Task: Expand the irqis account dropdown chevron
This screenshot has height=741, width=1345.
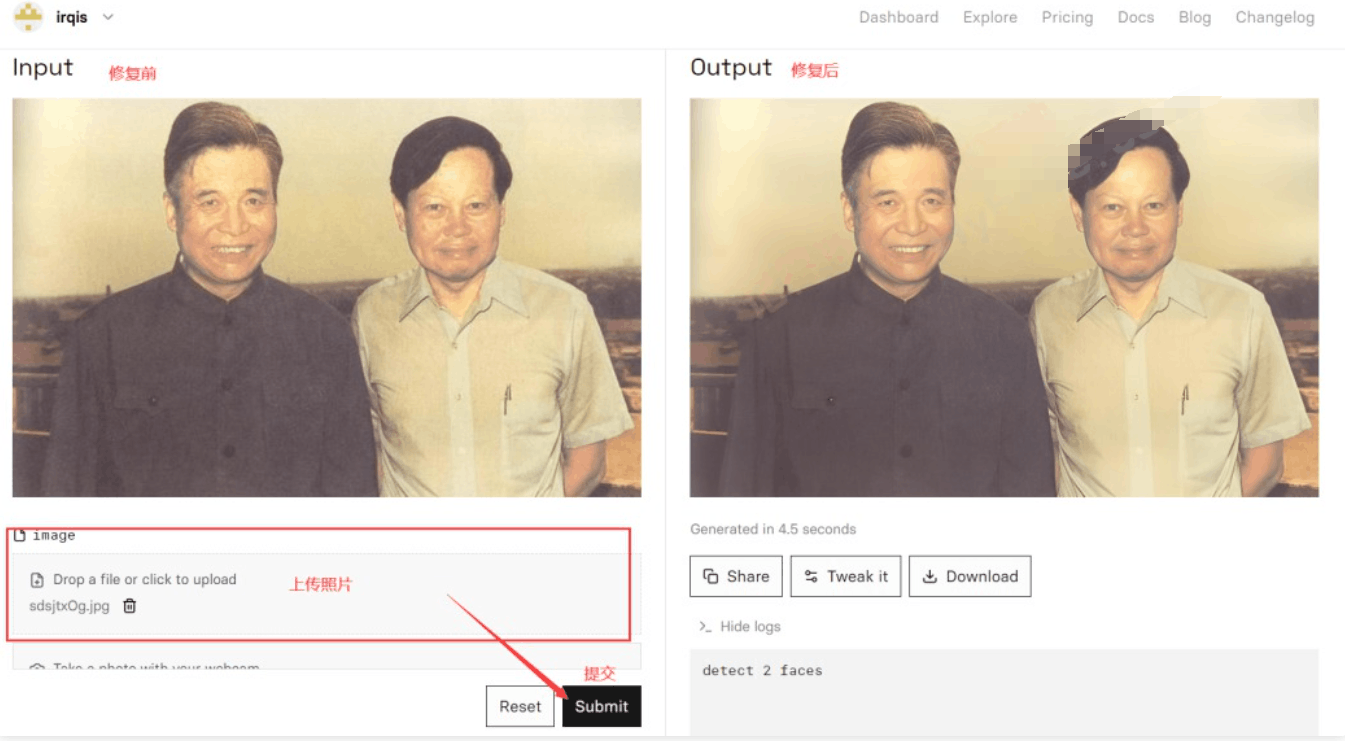Action: [108, 17]
